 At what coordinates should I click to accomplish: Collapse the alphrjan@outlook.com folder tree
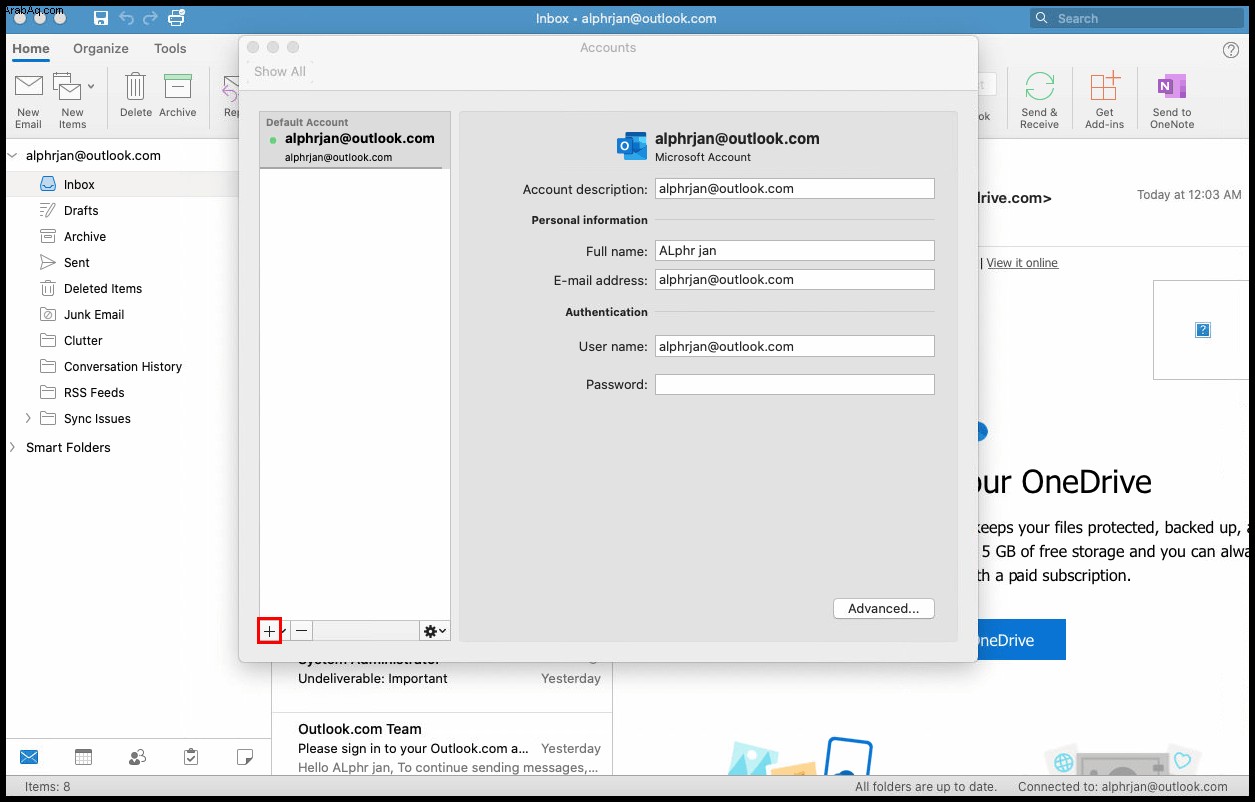pos(12,156)
